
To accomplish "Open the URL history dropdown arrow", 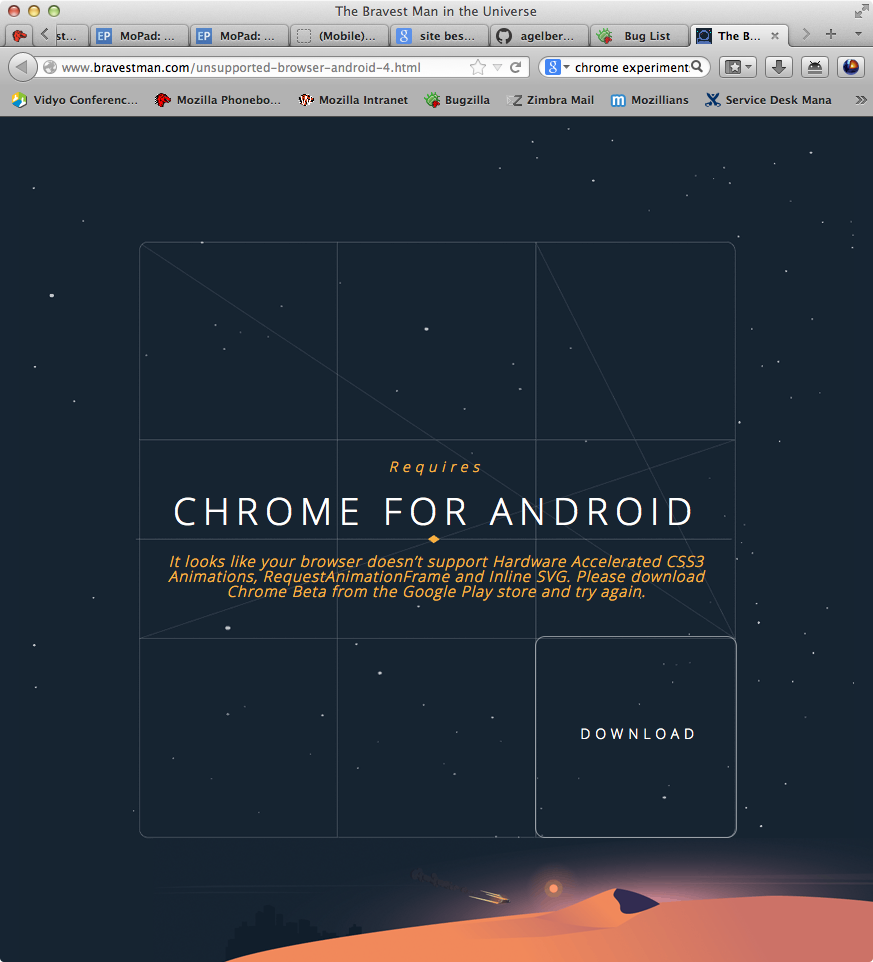I will tap(497, 68).
